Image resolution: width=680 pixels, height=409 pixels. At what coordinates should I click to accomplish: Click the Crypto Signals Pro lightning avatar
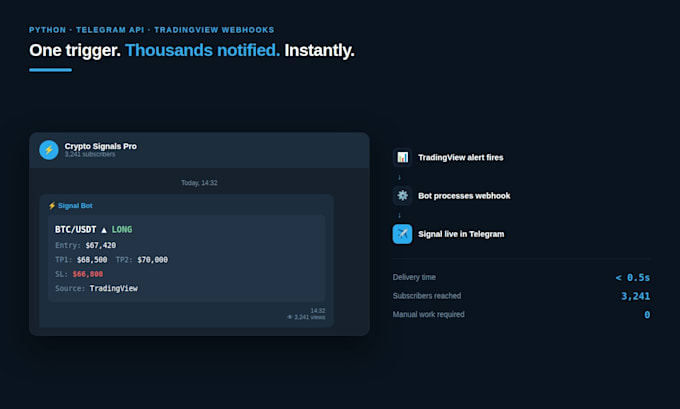click(x=49, y=150)
